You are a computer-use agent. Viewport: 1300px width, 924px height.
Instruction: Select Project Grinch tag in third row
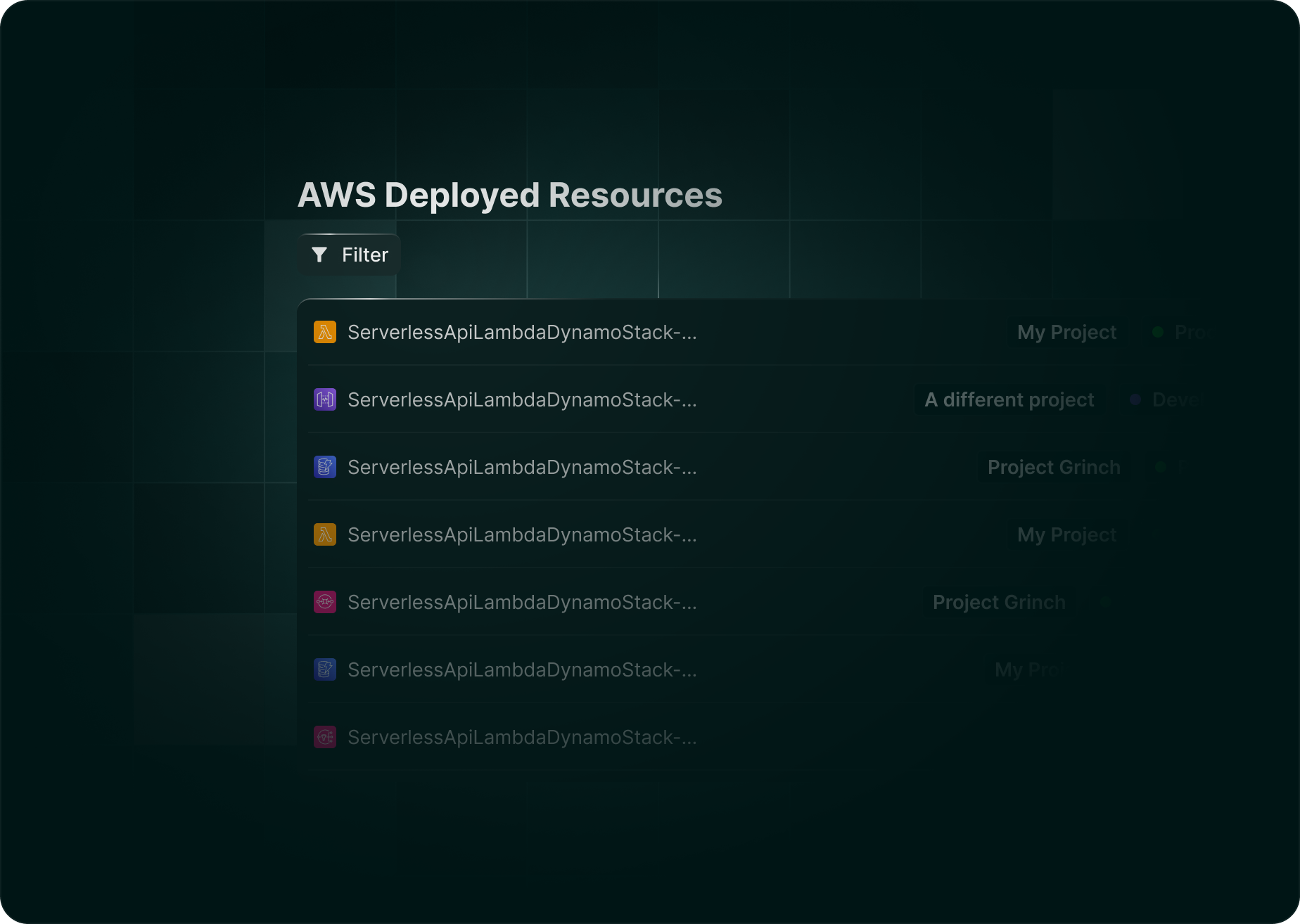pos(1054,467)
